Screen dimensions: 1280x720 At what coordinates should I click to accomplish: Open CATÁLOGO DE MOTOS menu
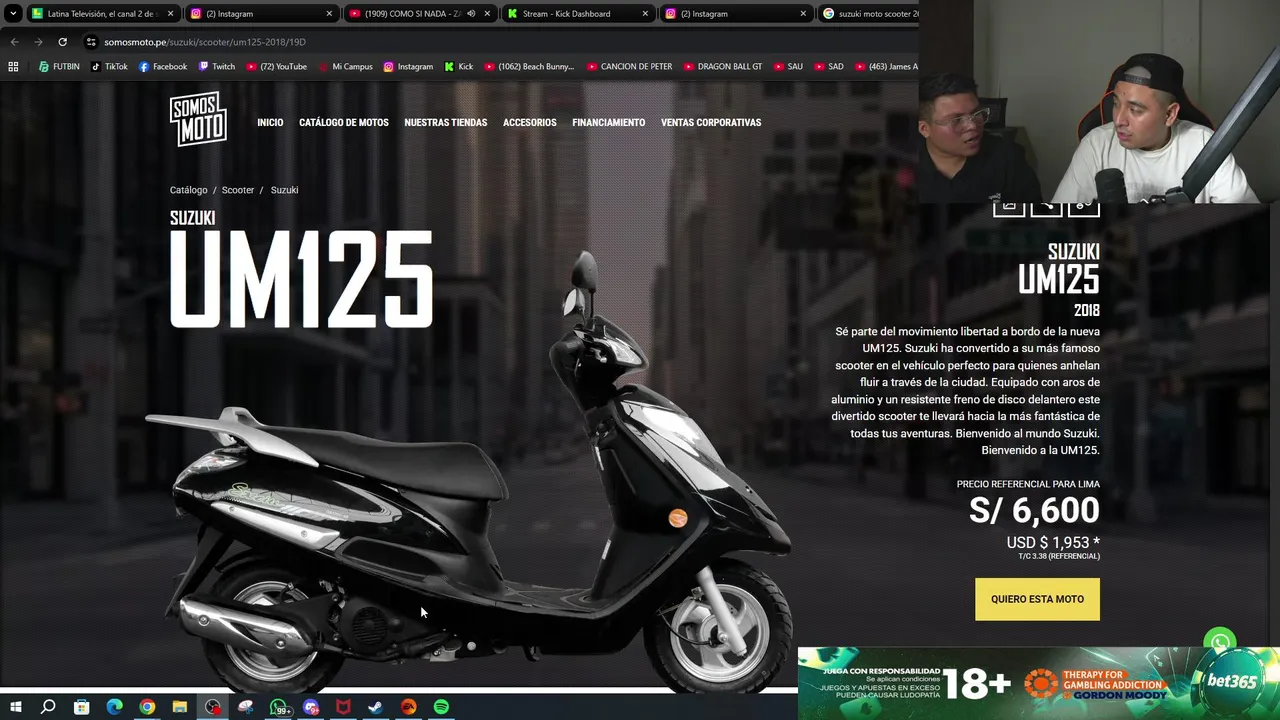click(344, 123)
